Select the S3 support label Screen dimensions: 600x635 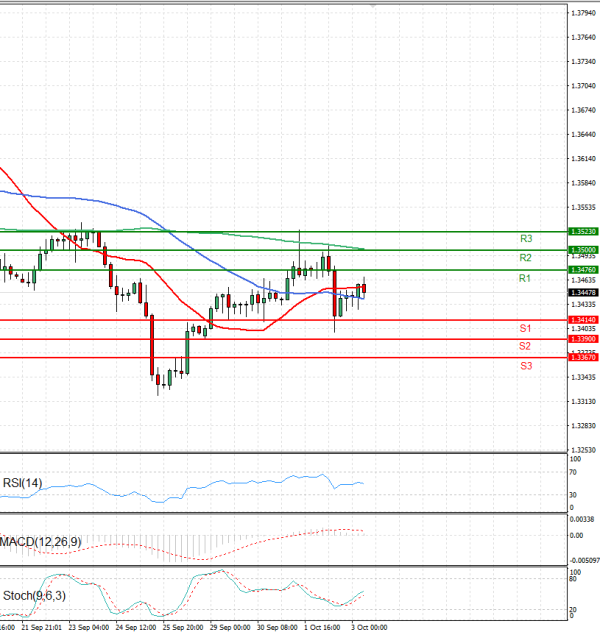(x=525, y=366)
